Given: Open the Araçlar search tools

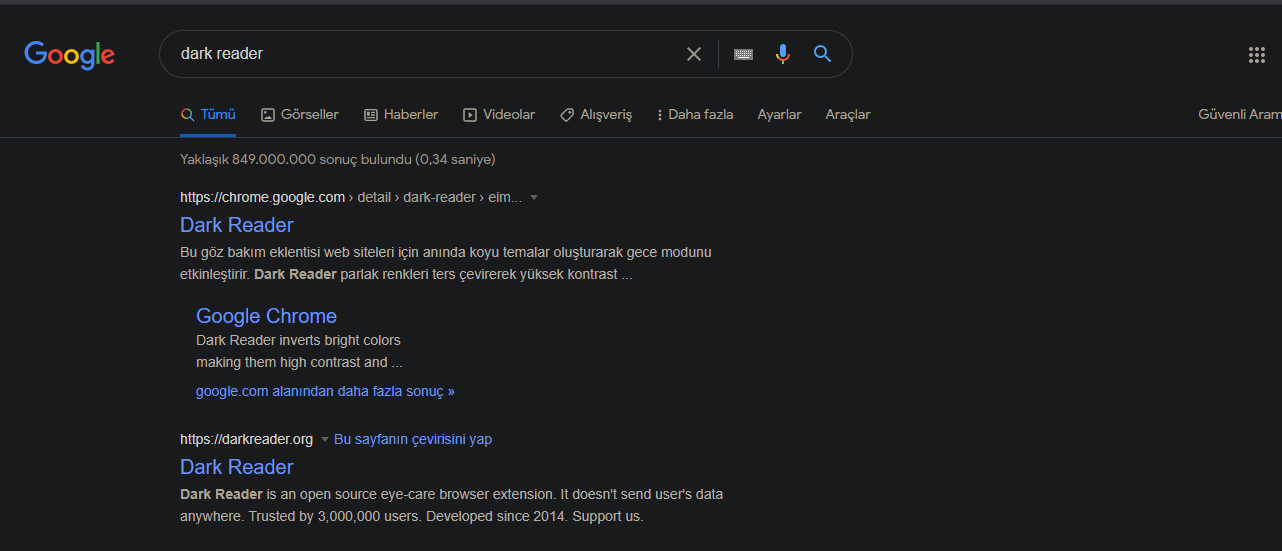Looking at the screenshot, I should tap(848, 115).
